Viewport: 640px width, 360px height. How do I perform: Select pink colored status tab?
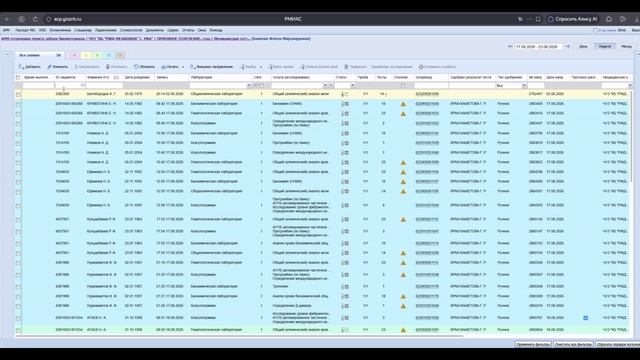(74, 55)
